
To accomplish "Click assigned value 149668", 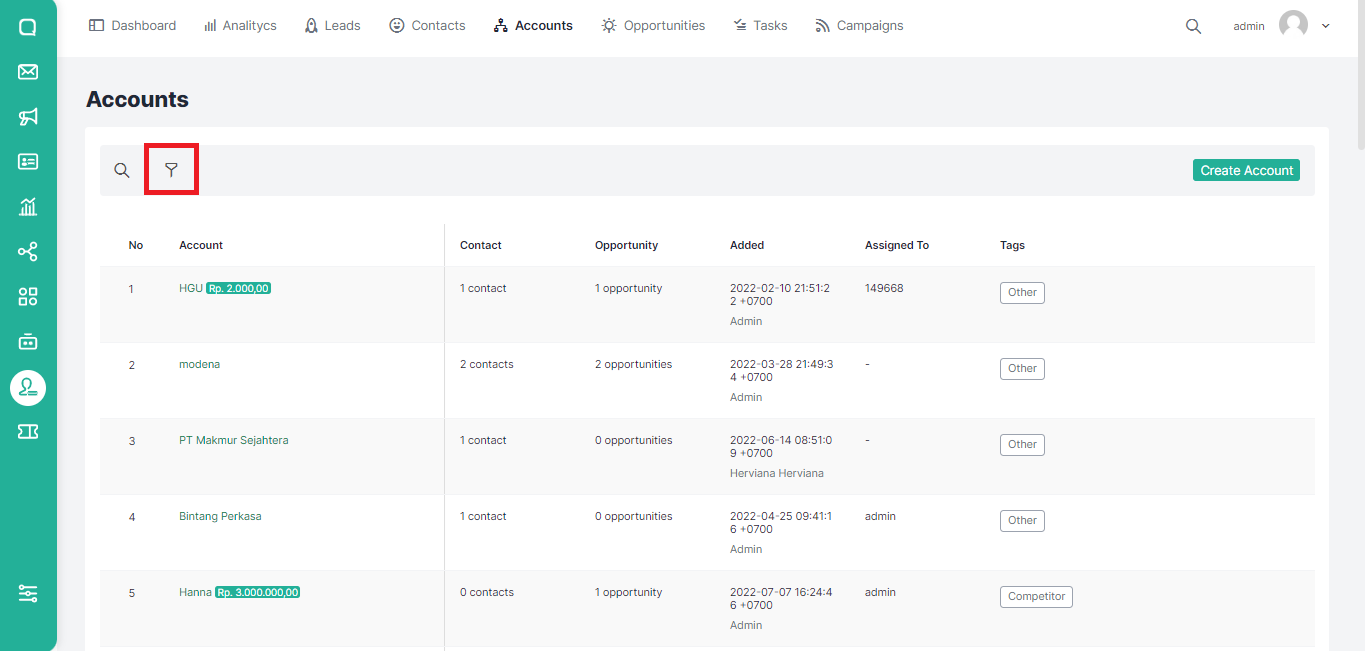I will 884,288.
